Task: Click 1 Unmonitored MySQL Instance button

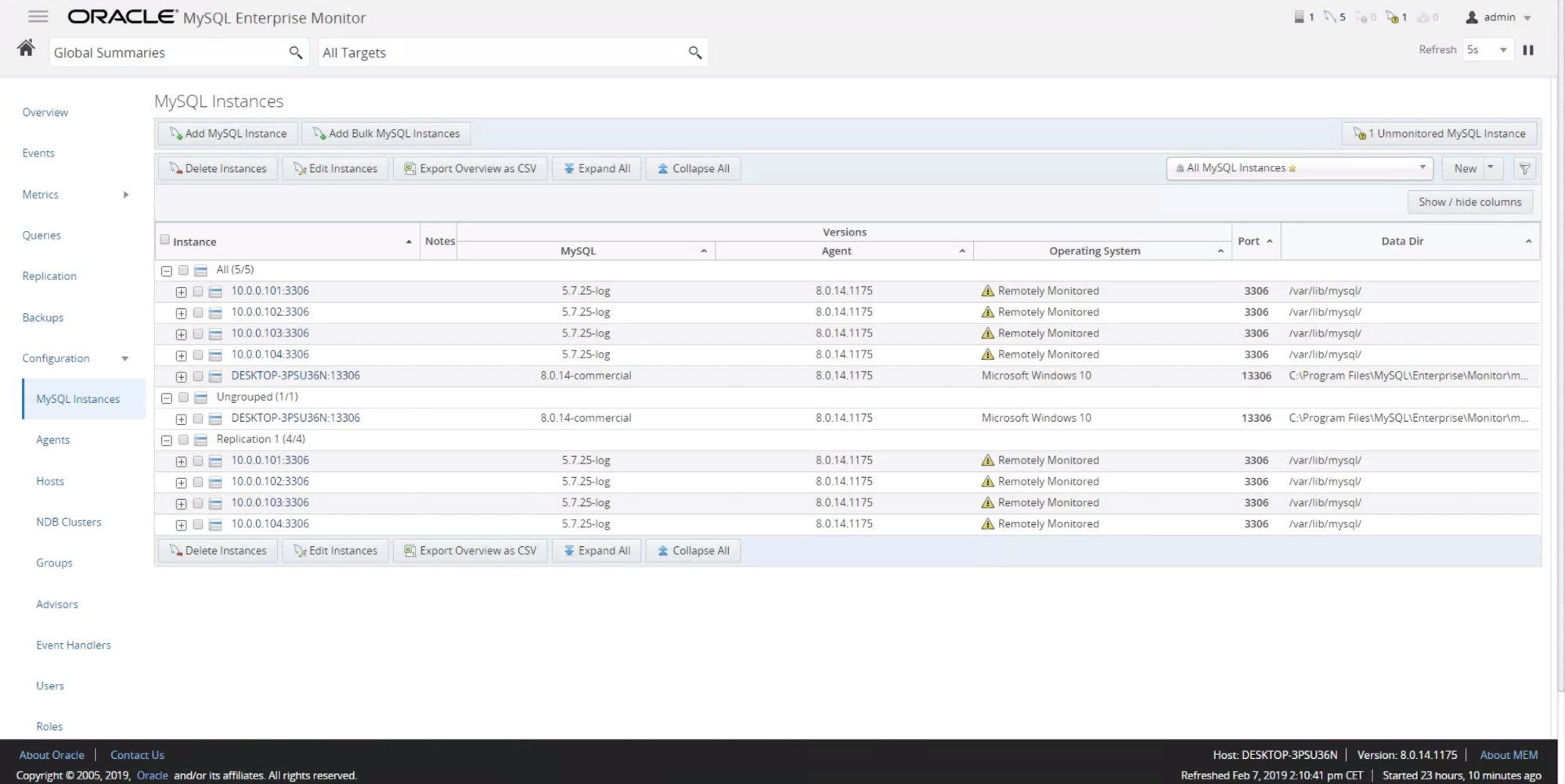Action: click(1439, 134)
